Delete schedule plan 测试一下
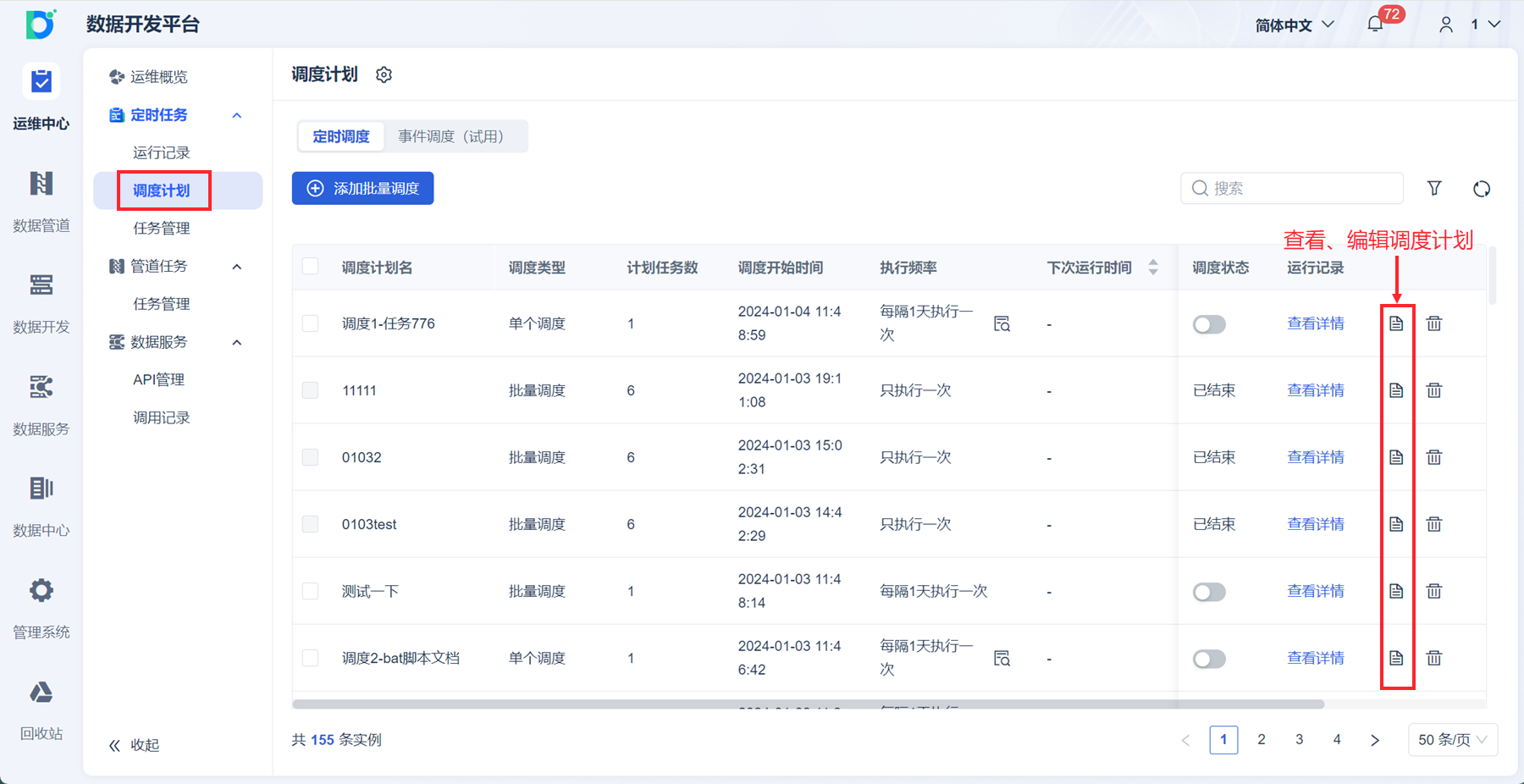Viewport: 1524px width, 784px height. click(1434, 591)
